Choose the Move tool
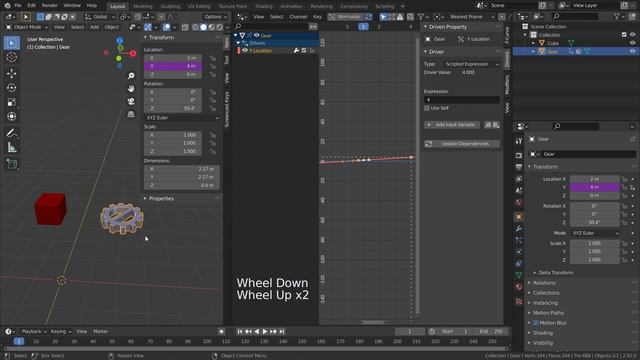 [12, 73]
